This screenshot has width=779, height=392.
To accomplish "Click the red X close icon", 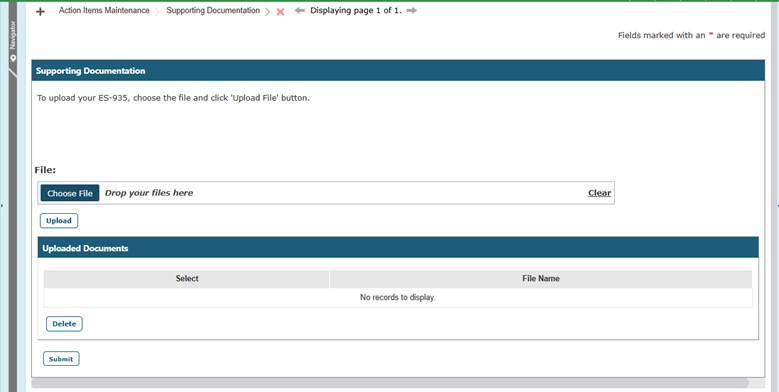I will click(280, 12).
